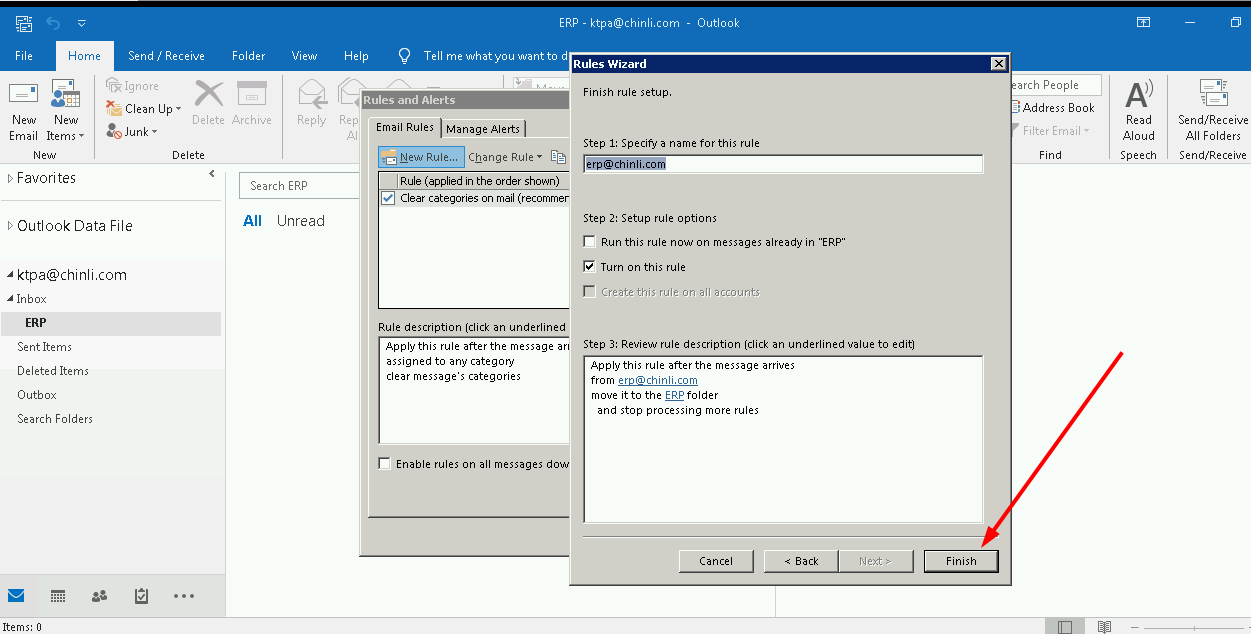1251x634 pixels.
Task: Click the rule name text field
Action: [x=783, y=164]
